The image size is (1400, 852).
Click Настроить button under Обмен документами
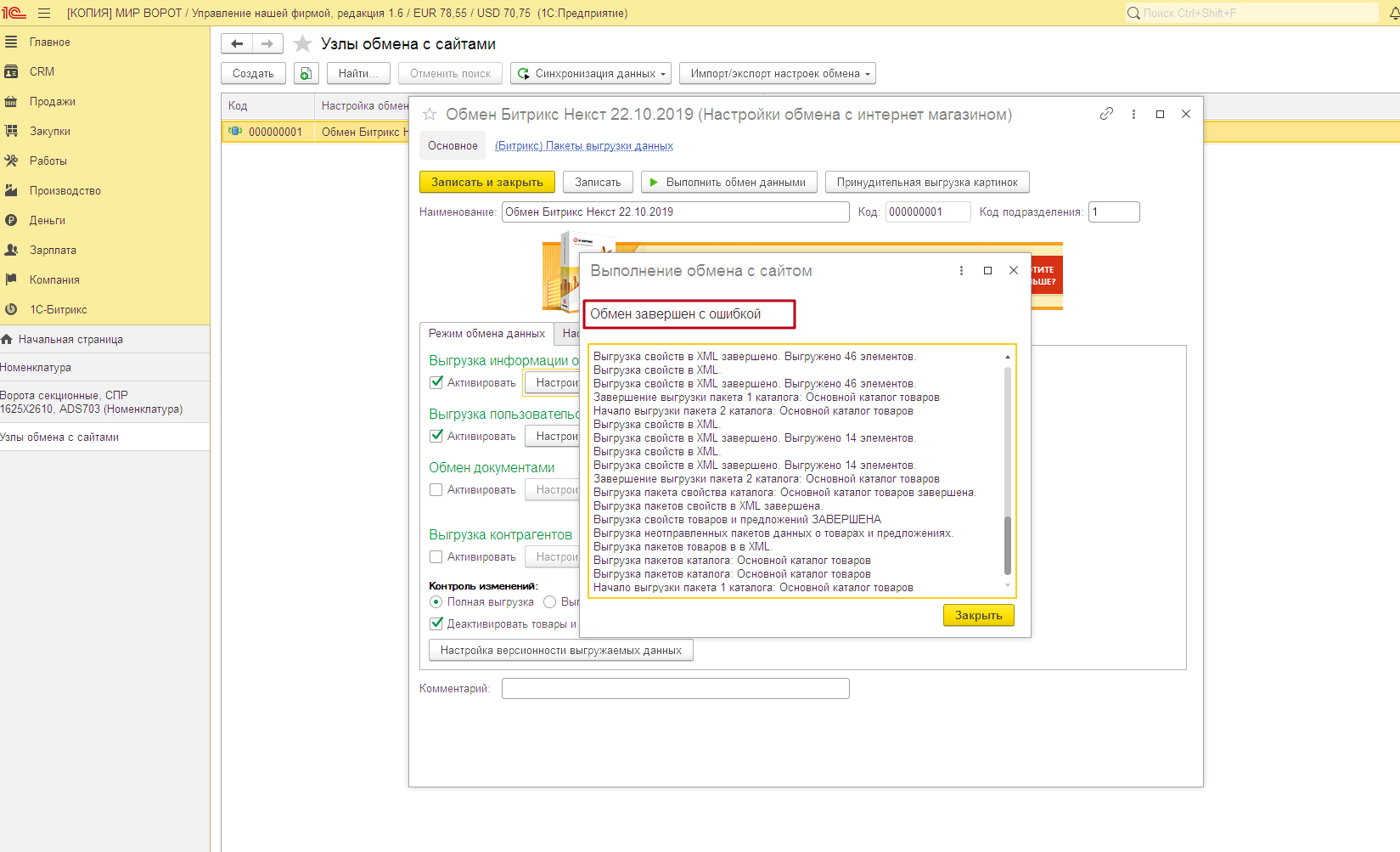click(552, 489)
